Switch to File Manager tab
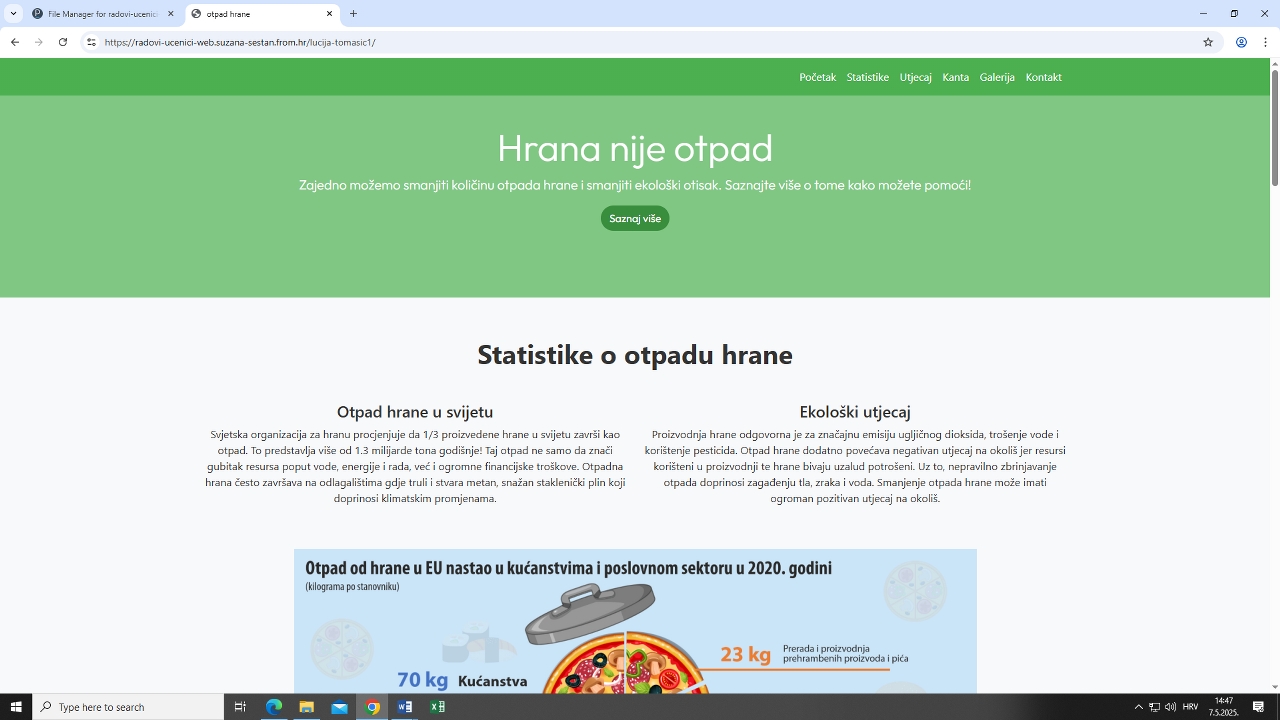The image size is (1280, 720). pyautogui.click(x=100, y=14)
